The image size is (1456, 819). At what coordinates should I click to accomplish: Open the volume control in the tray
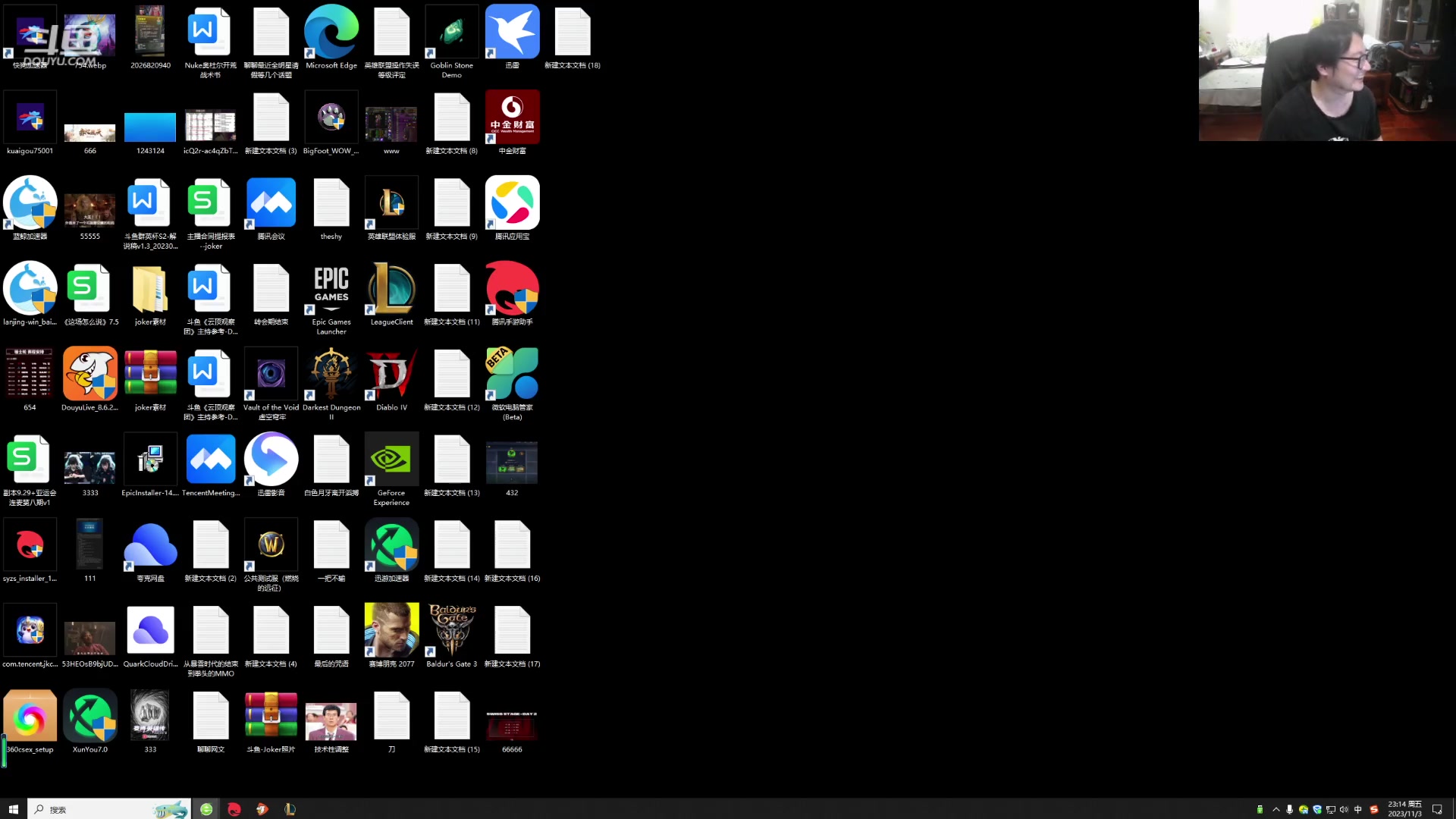(x=1344, y=809)
